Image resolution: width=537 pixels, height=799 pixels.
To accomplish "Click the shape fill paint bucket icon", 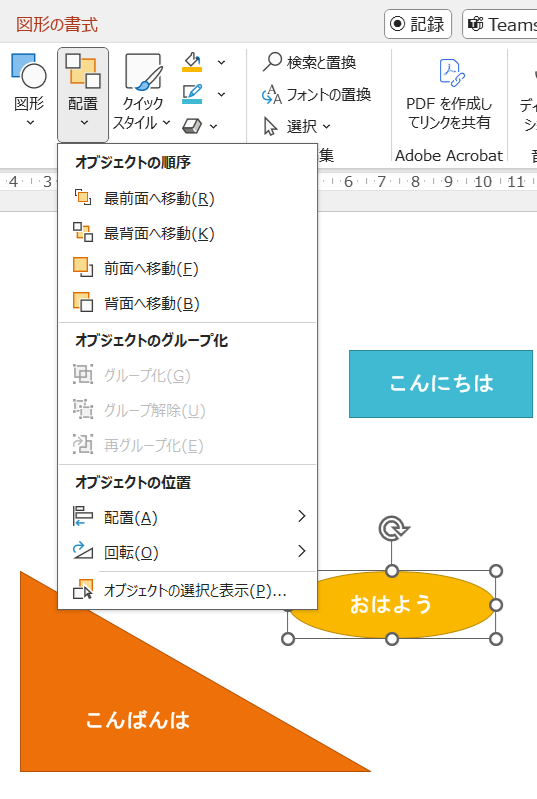I will (x=192, y=62).
